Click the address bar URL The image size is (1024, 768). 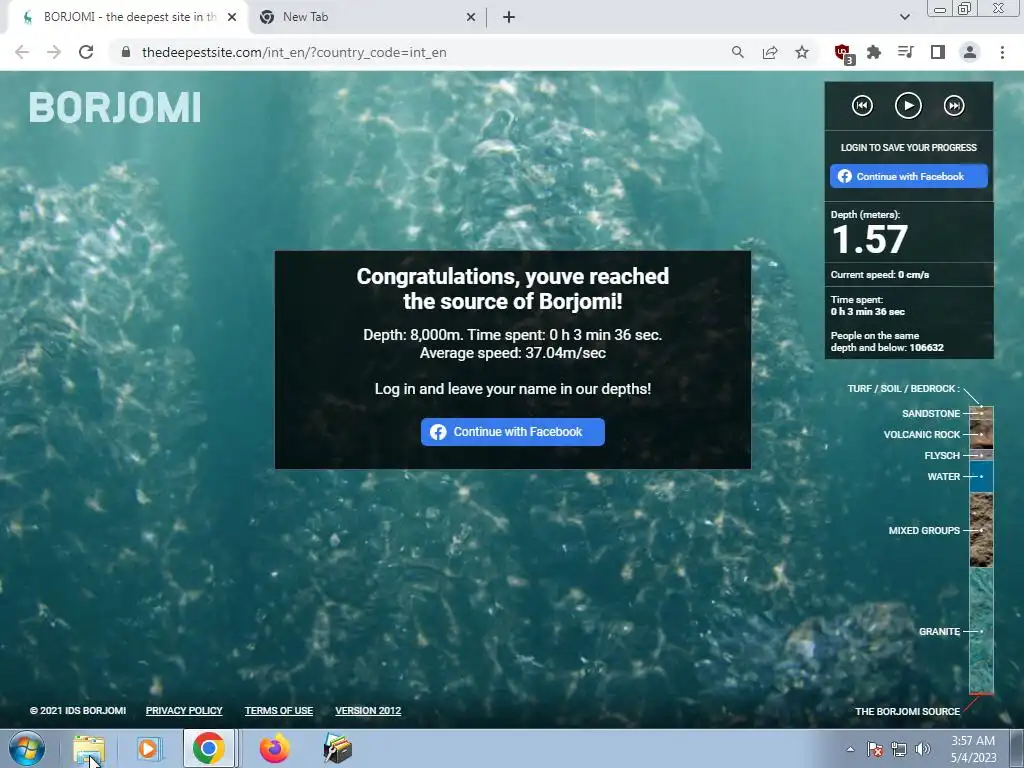[294, 52]
